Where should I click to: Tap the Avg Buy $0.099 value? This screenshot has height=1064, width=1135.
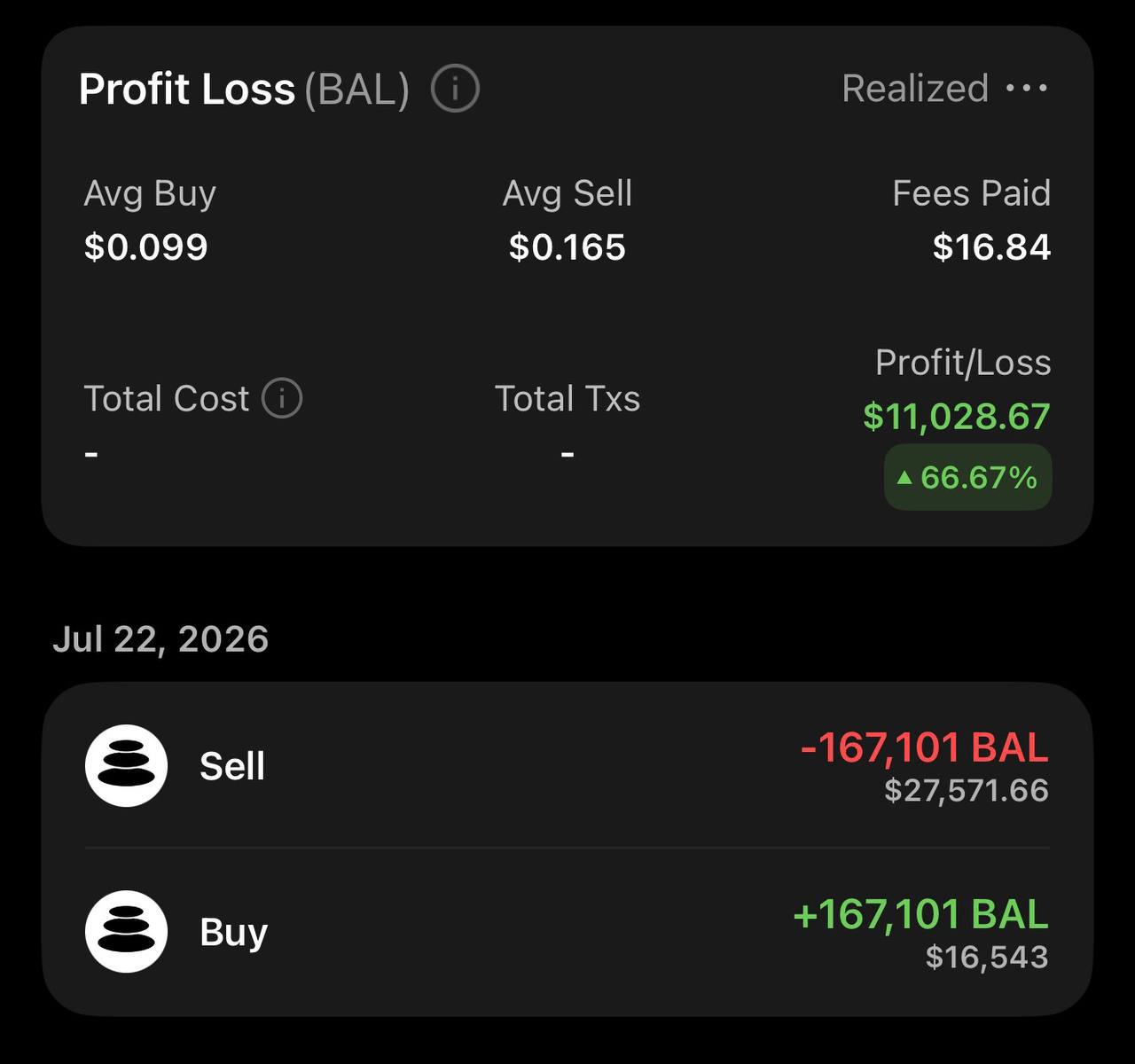pos(145,246)
